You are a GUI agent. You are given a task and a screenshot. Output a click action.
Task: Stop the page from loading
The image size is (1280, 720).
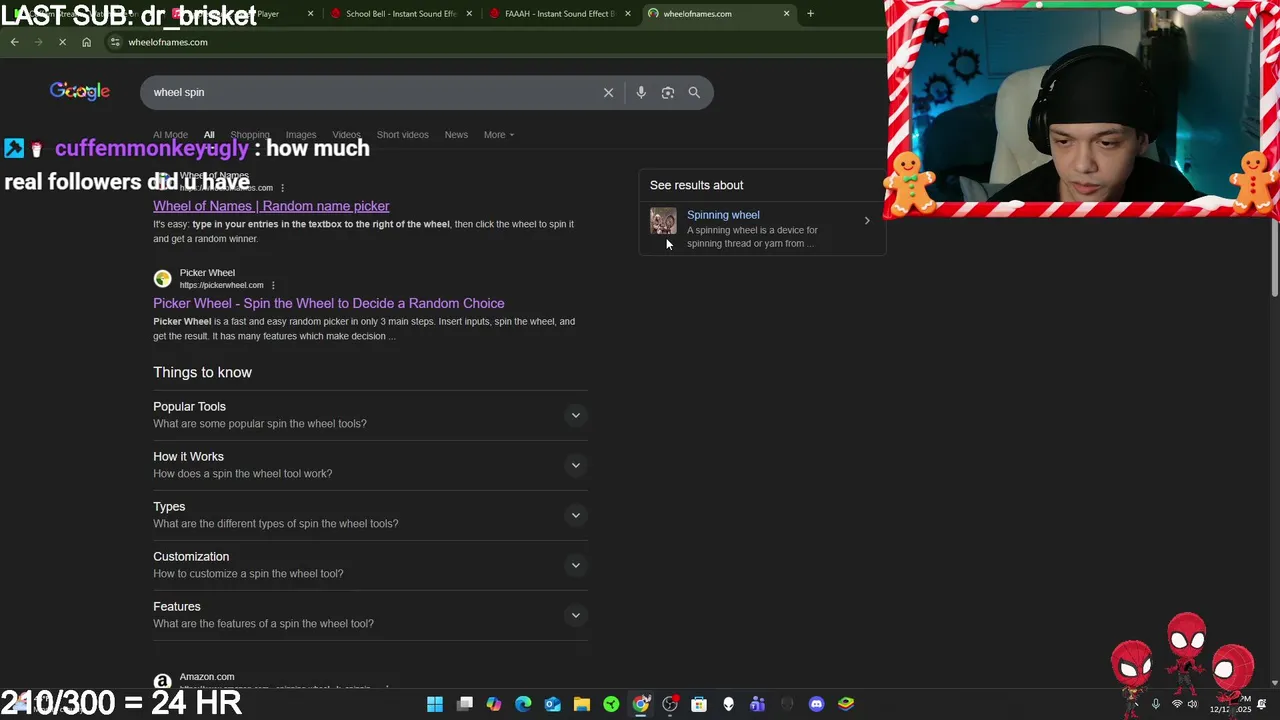coord(62,42)
